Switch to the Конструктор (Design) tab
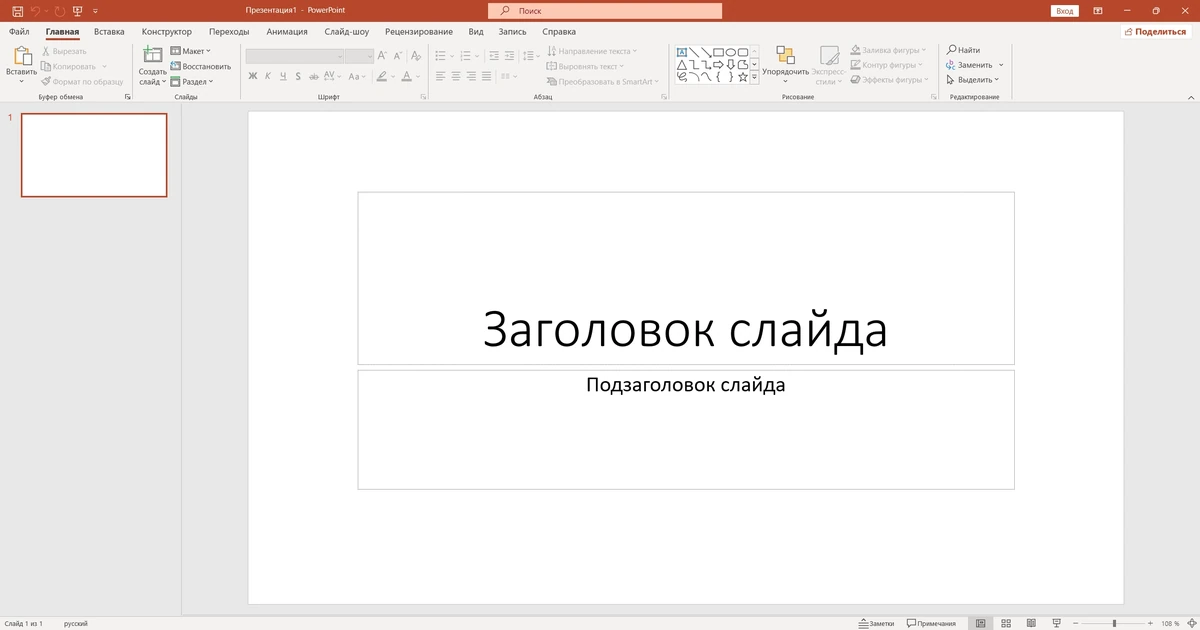This screenshot has width=1200, height=630. click(x=167, y=32)
